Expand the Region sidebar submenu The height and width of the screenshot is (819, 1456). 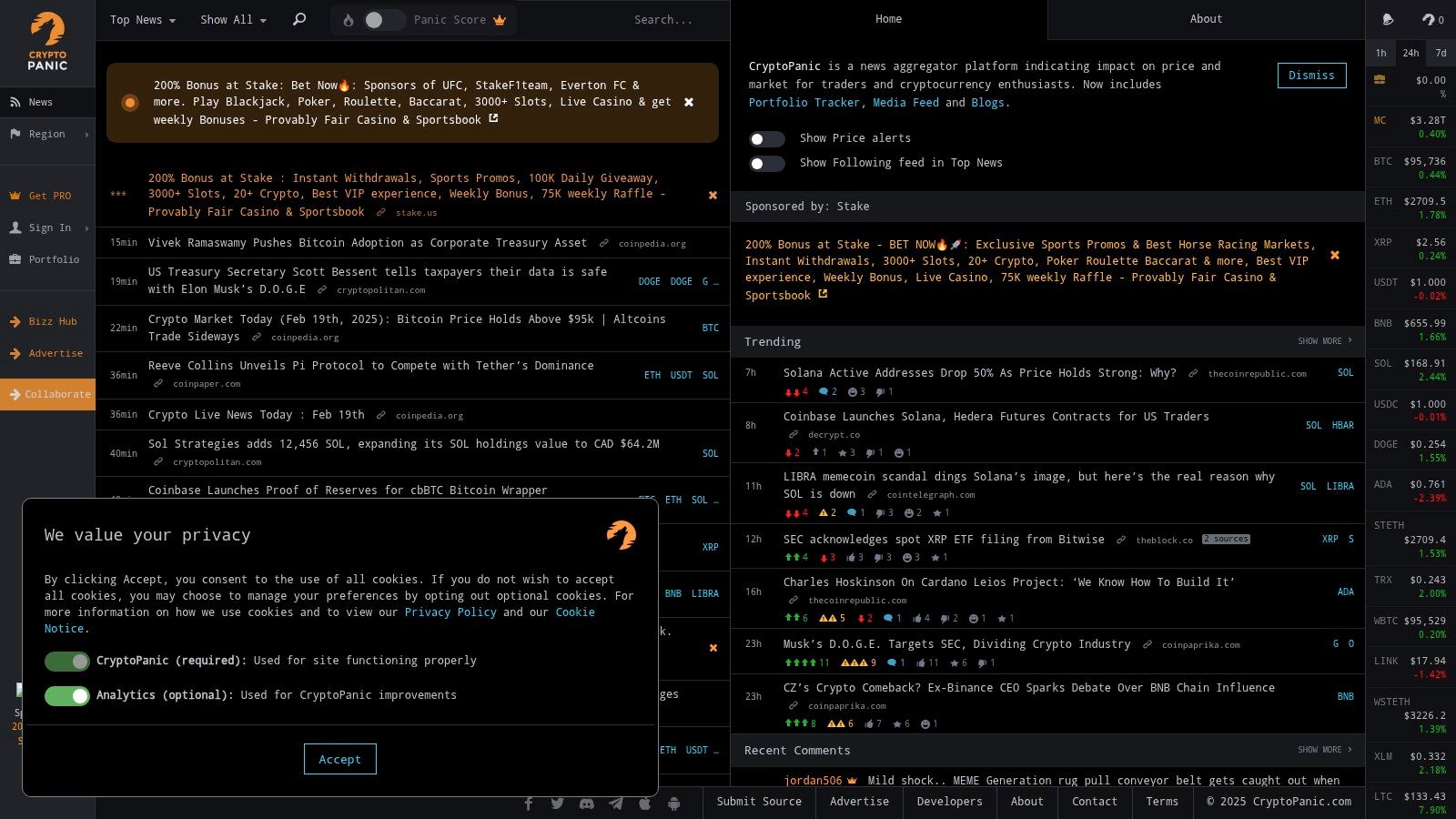point(86,135)
